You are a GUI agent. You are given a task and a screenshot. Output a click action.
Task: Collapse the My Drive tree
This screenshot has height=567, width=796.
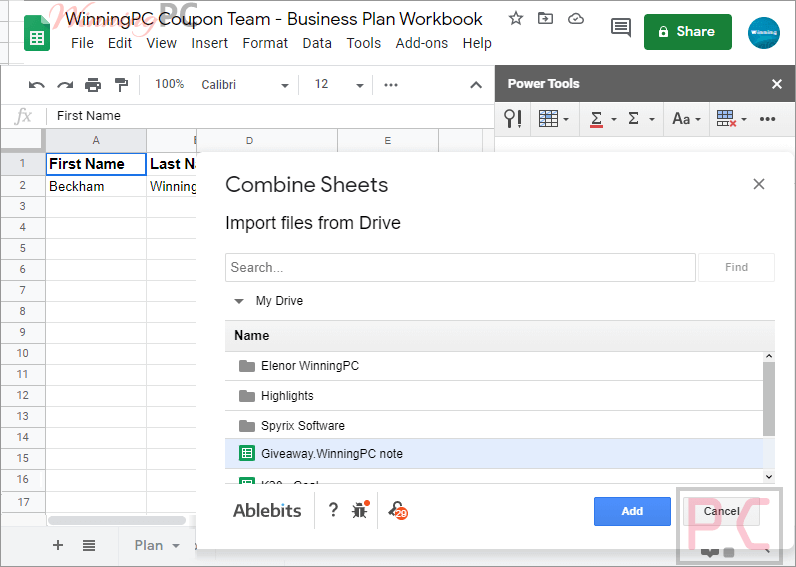click(x=239, y=301)
